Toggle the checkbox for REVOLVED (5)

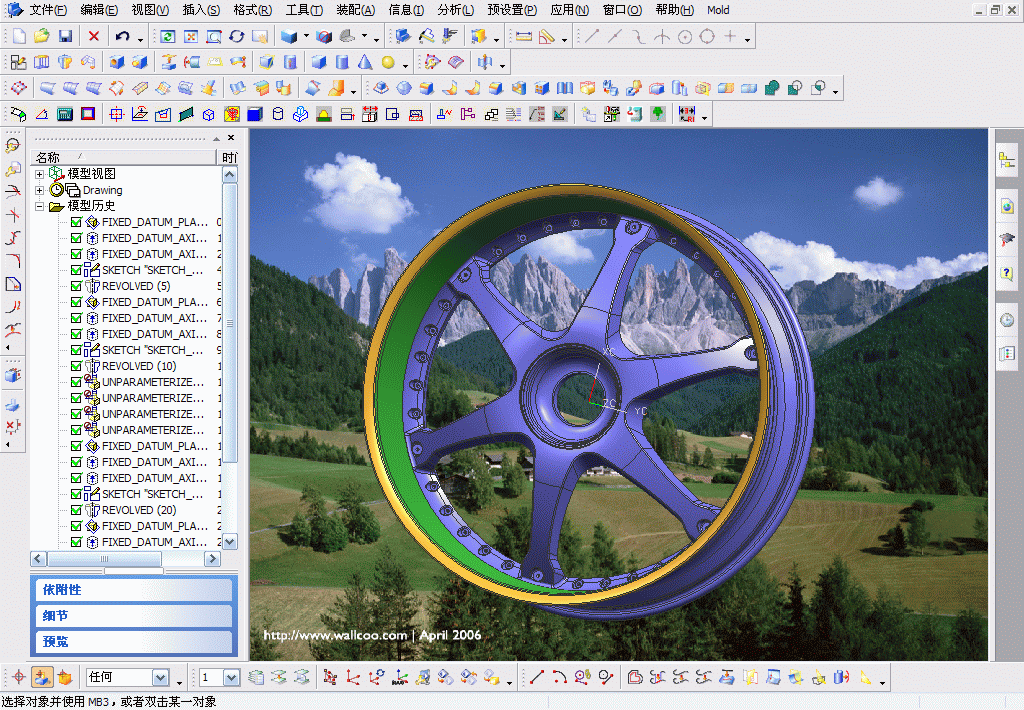[76, 286]
